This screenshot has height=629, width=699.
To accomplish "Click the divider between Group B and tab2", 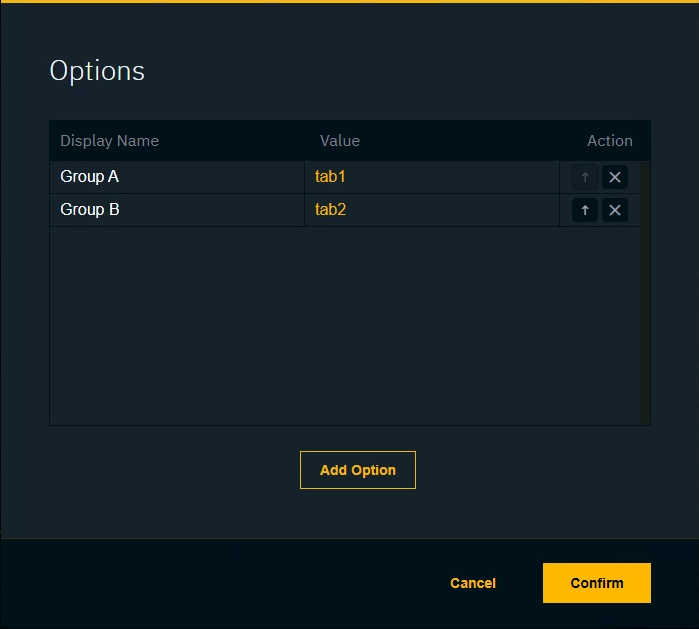I will (305, 210).
